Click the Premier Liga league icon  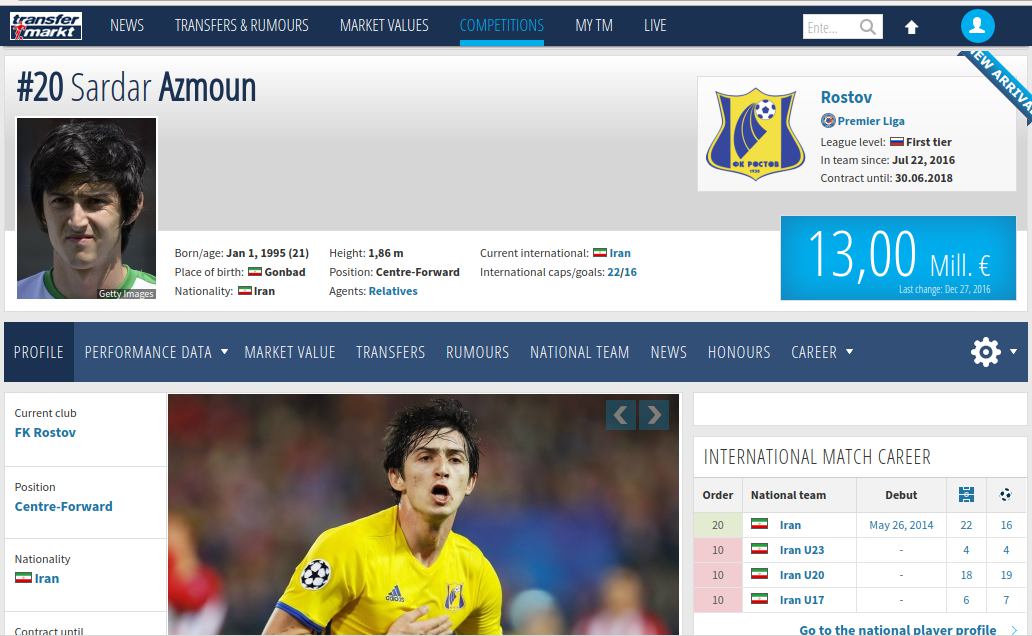click(828, 120)
